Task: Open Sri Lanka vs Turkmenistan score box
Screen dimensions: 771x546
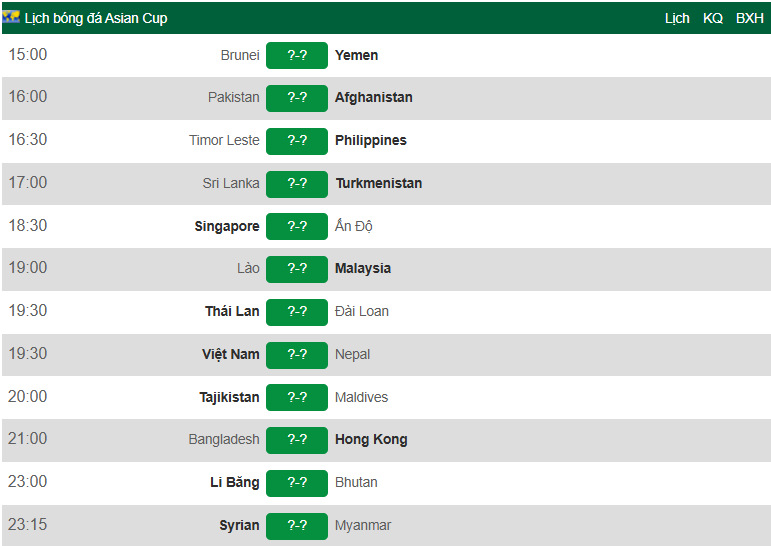Action: (x=297, y=184)
